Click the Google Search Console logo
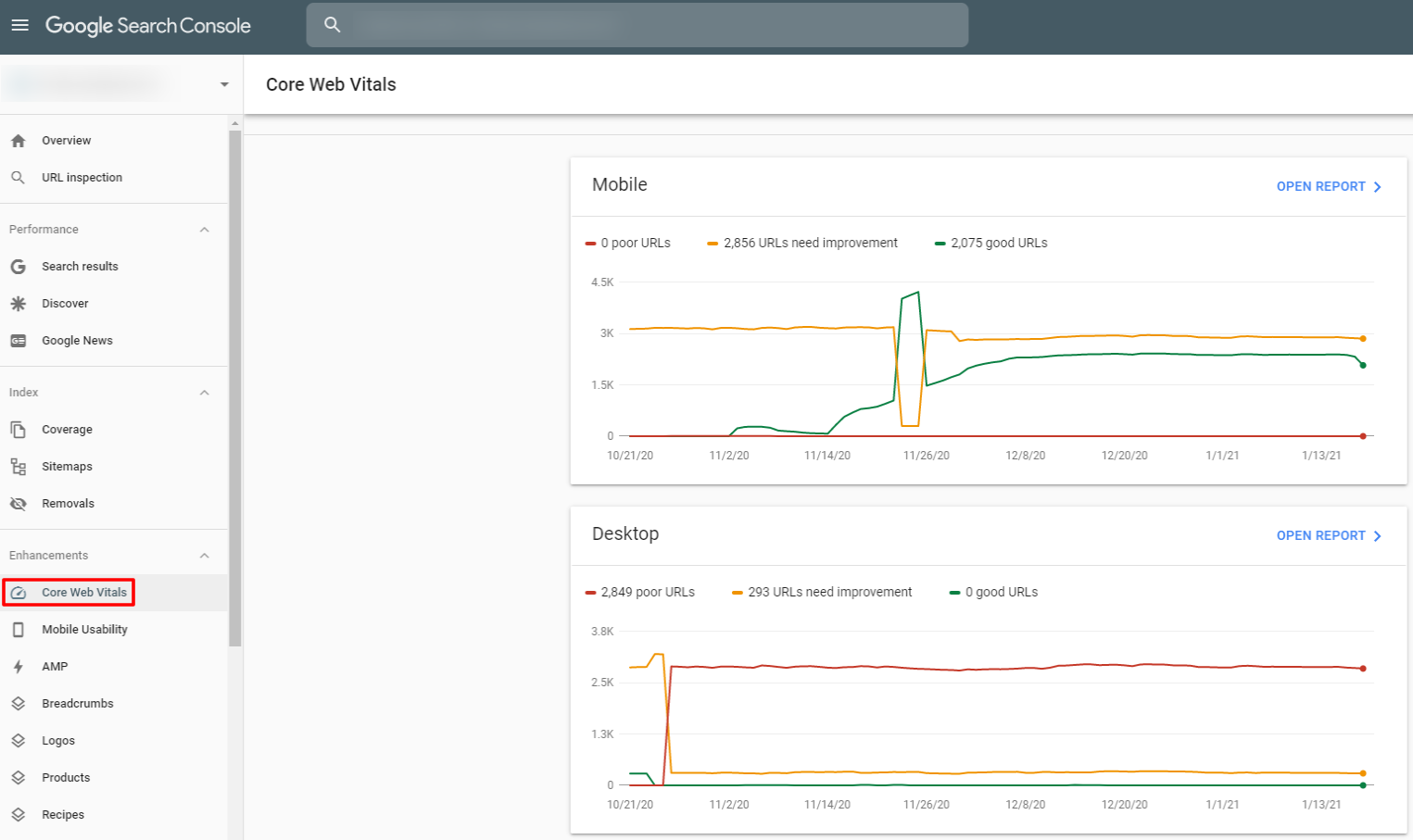 pyautogui.click(x=148, y=26)
